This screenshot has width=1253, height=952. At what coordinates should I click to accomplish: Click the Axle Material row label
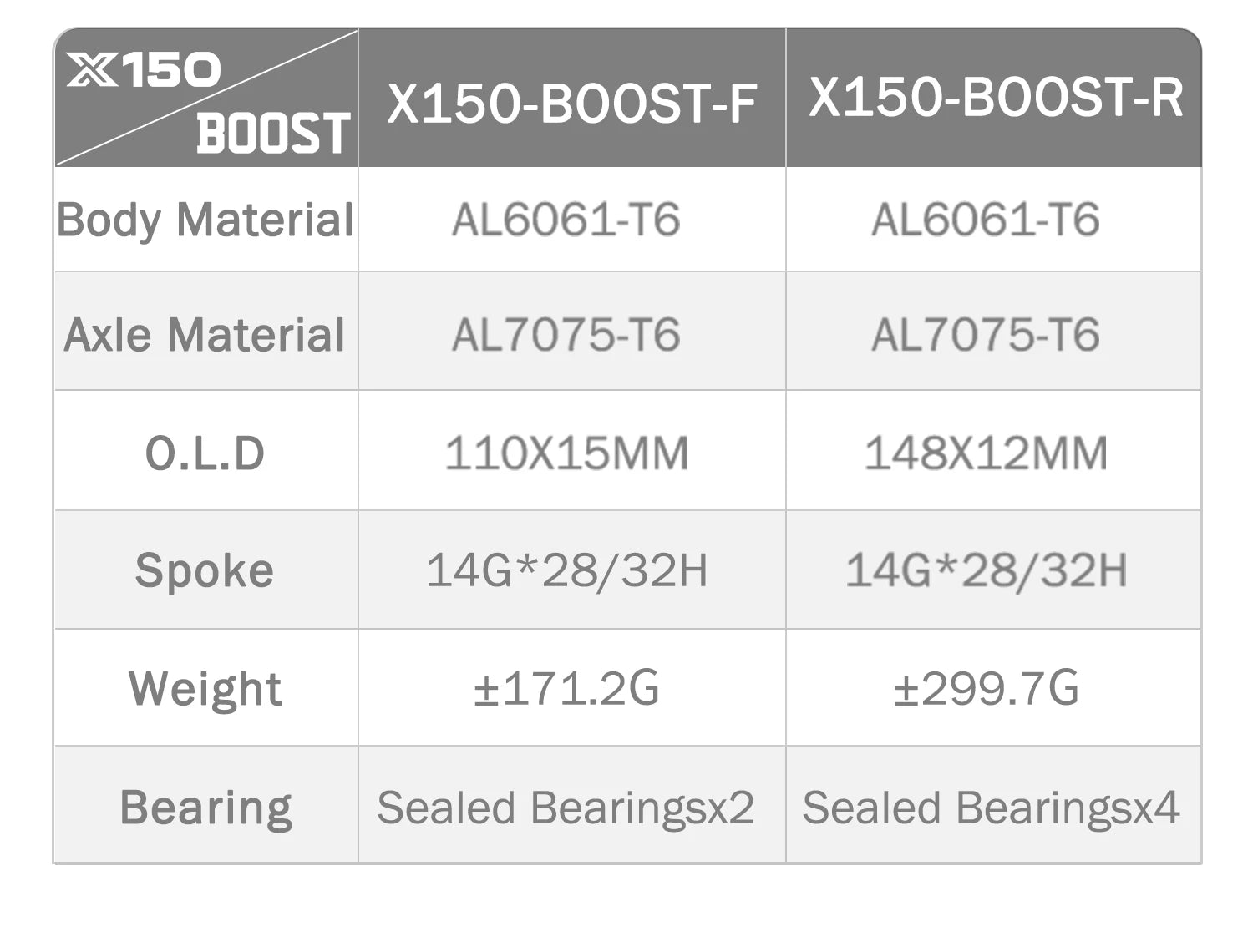click(x=205, y=335)
